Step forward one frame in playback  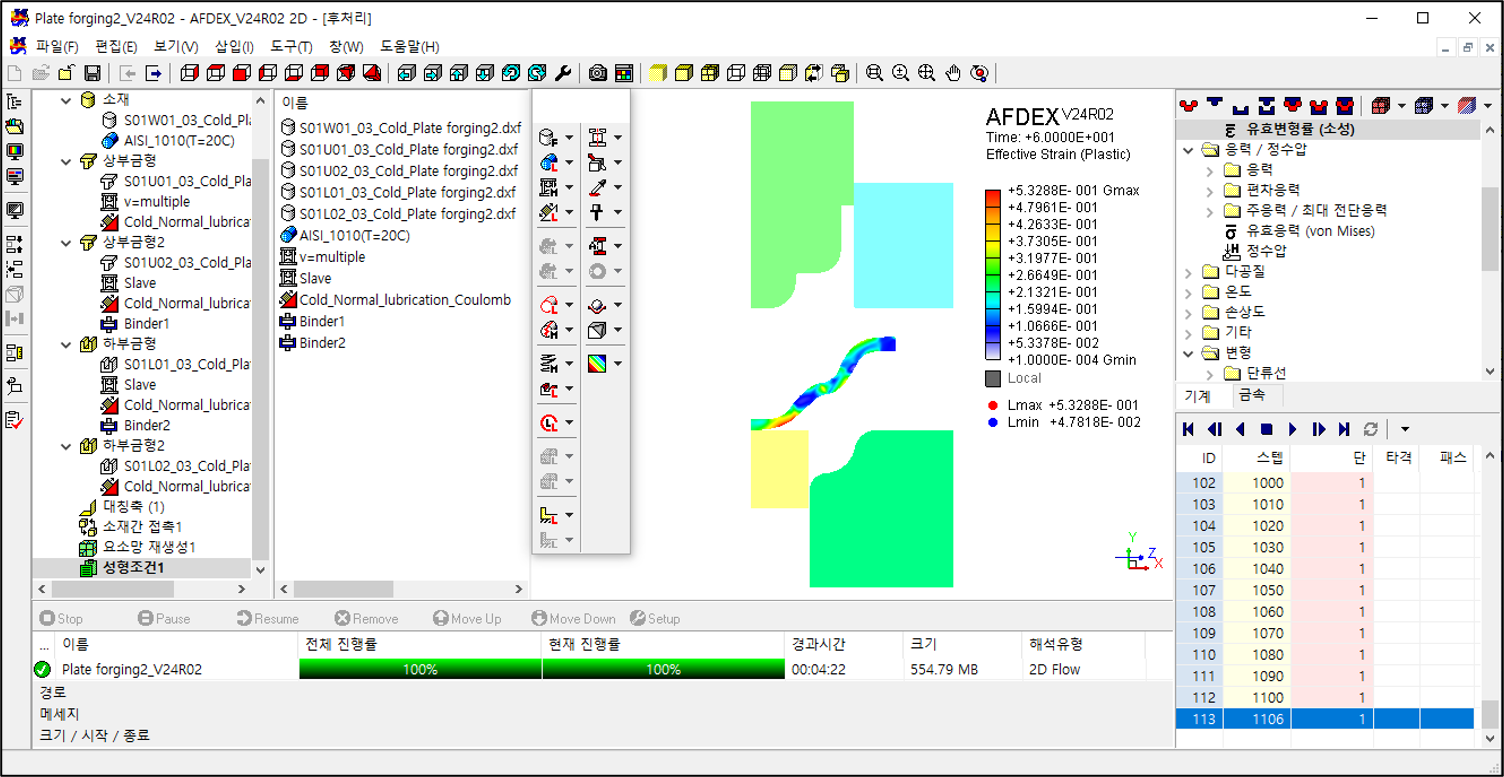(1318, 429)
